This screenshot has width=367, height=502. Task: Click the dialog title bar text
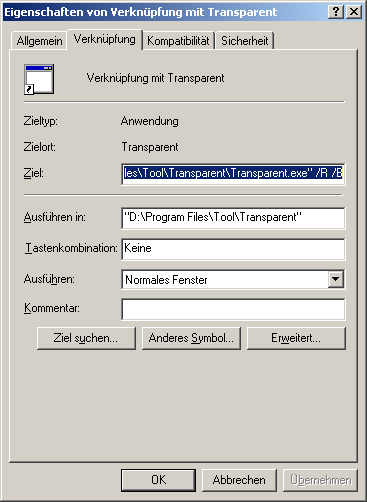(x=140, y=12)
